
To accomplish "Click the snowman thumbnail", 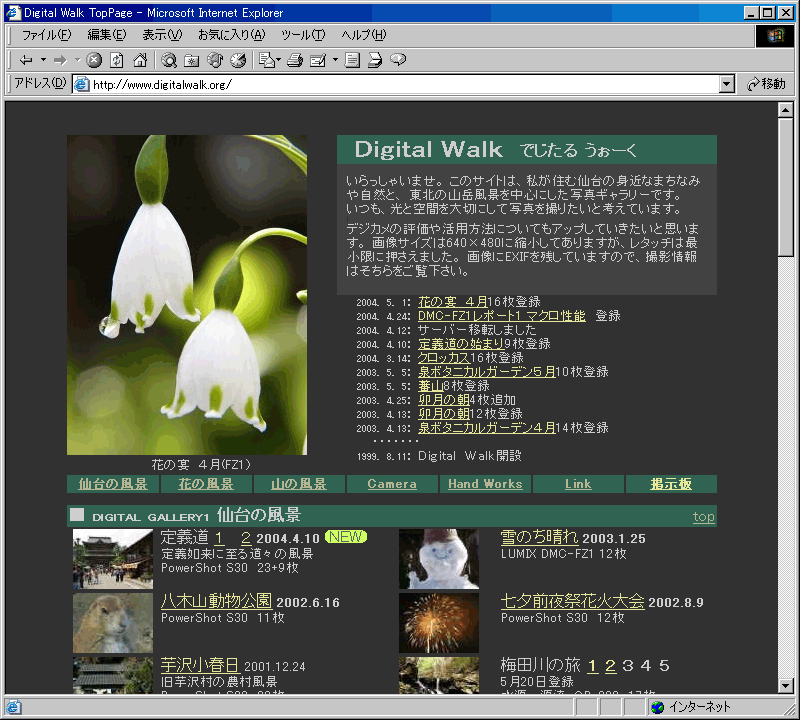I will click(439, 559).
